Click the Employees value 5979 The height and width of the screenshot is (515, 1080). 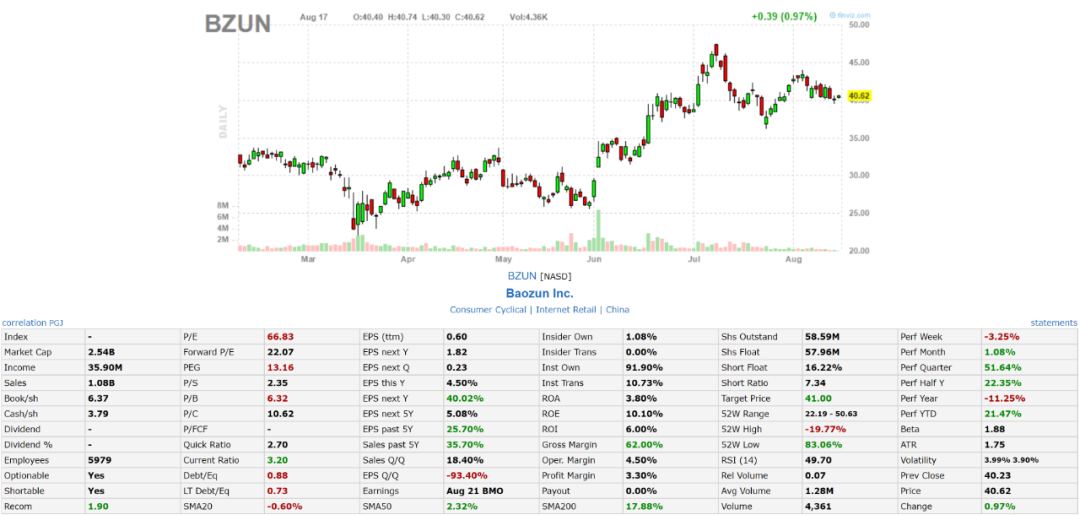coord(99,460)
